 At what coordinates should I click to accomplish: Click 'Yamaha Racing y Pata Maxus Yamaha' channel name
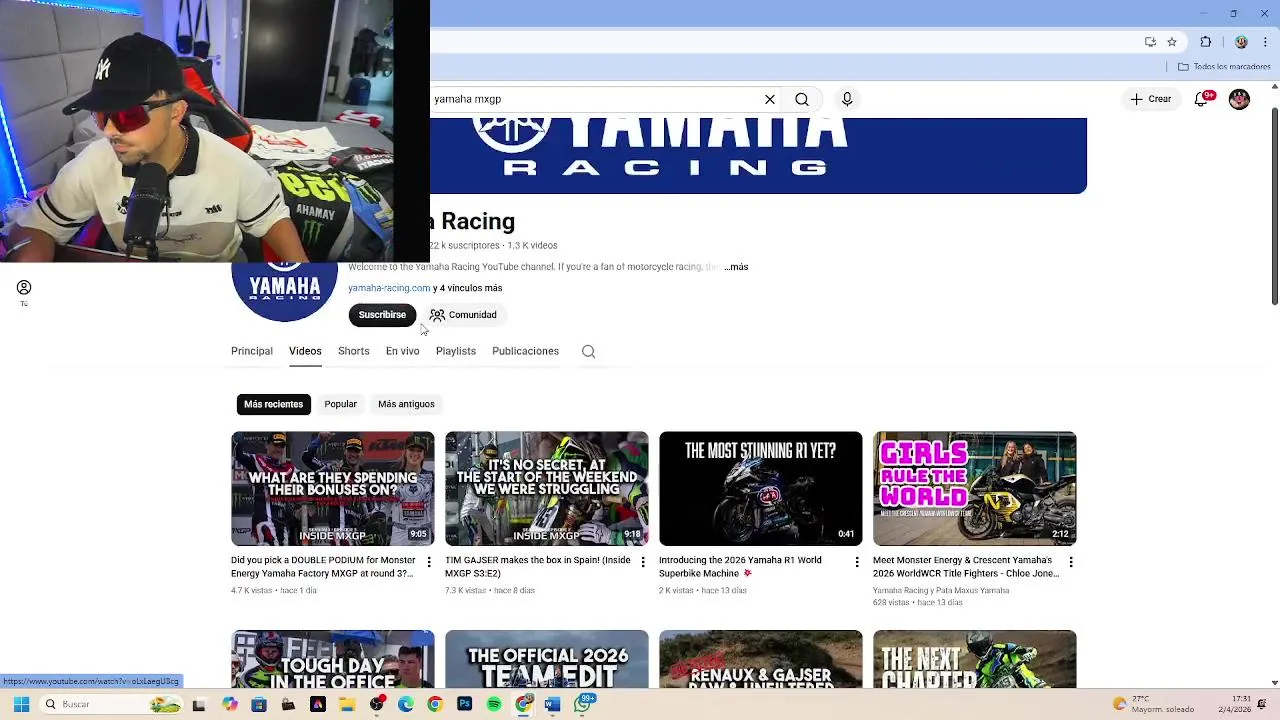point(941,590)
